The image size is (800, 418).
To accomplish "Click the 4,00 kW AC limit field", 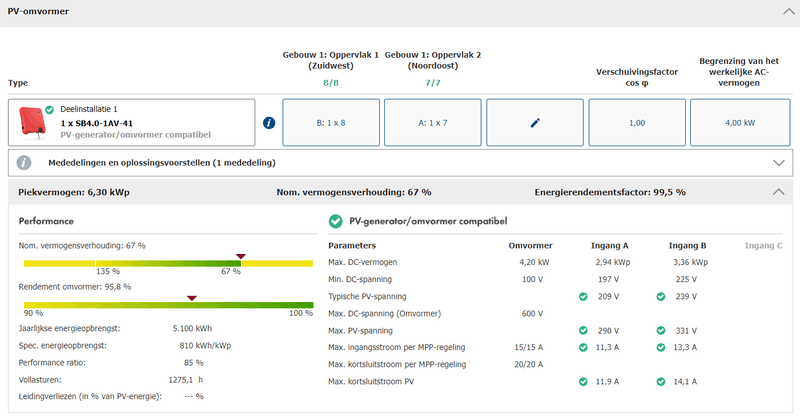I will [739, 123].
